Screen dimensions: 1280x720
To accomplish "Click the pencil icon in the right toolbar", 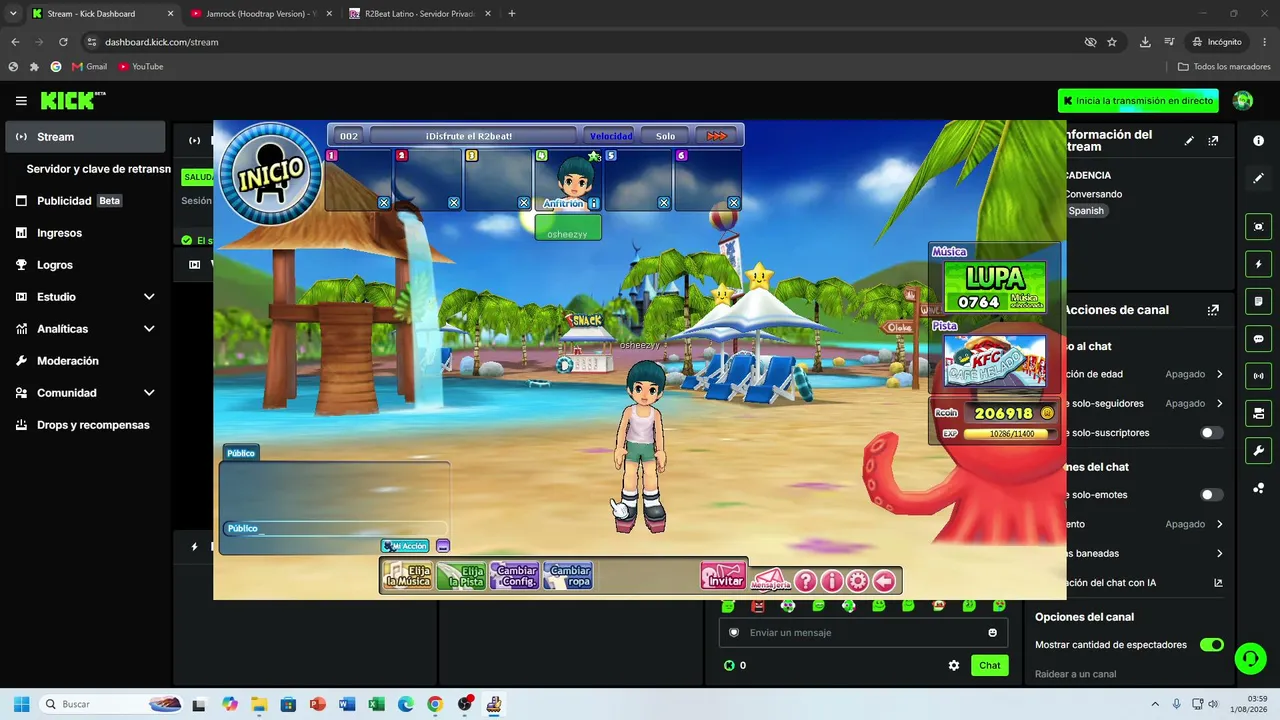I will 1258,178.
